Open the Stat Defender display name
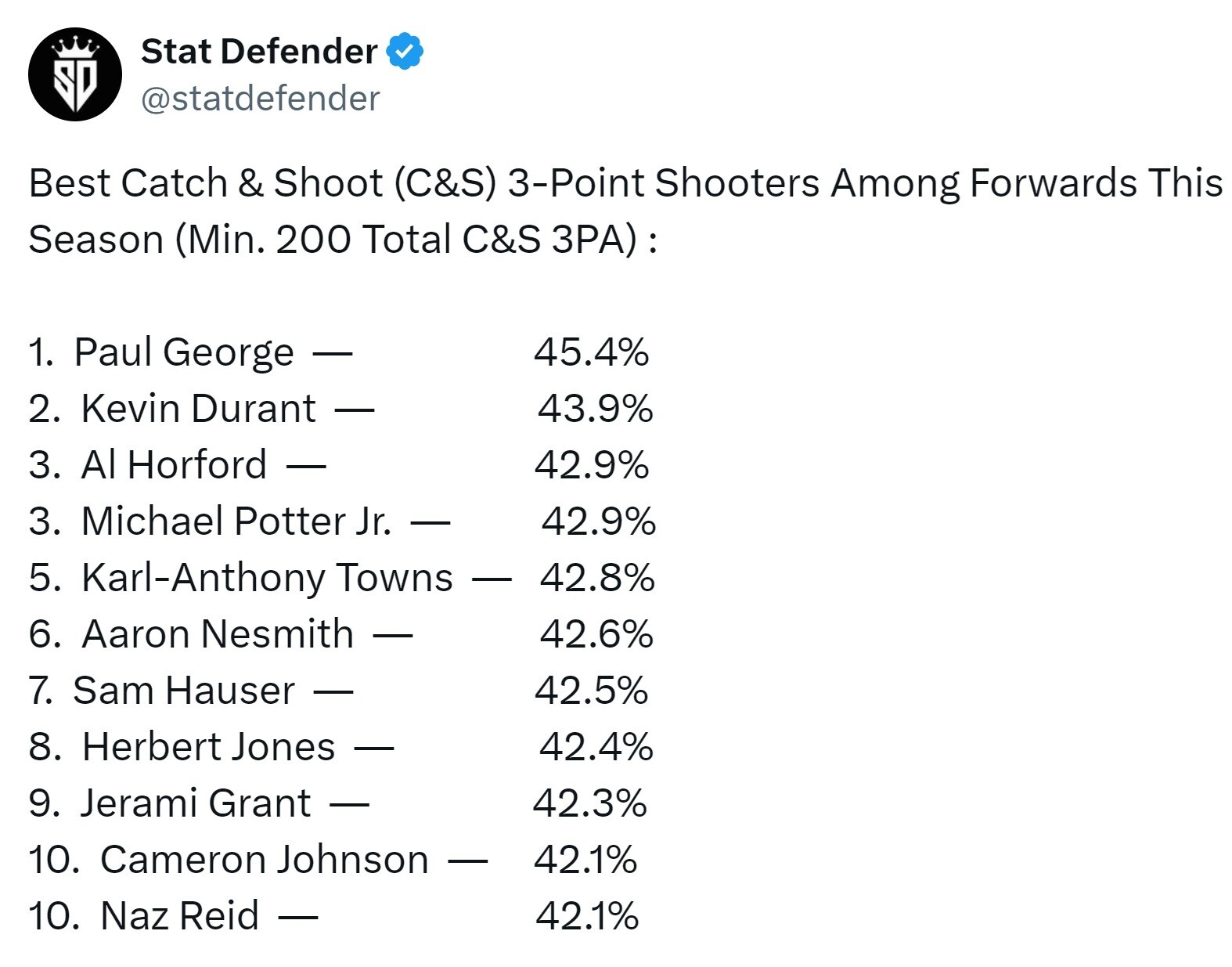This screenshot has height=967, width=1232. pyautogui.click(x=259, y=52)
